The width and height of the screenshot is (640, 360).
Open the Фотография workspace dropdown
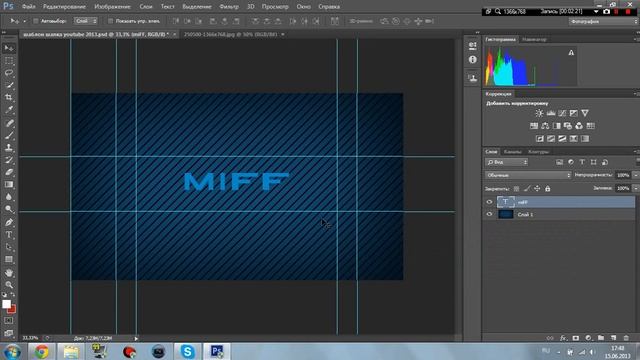coord(603,21)
